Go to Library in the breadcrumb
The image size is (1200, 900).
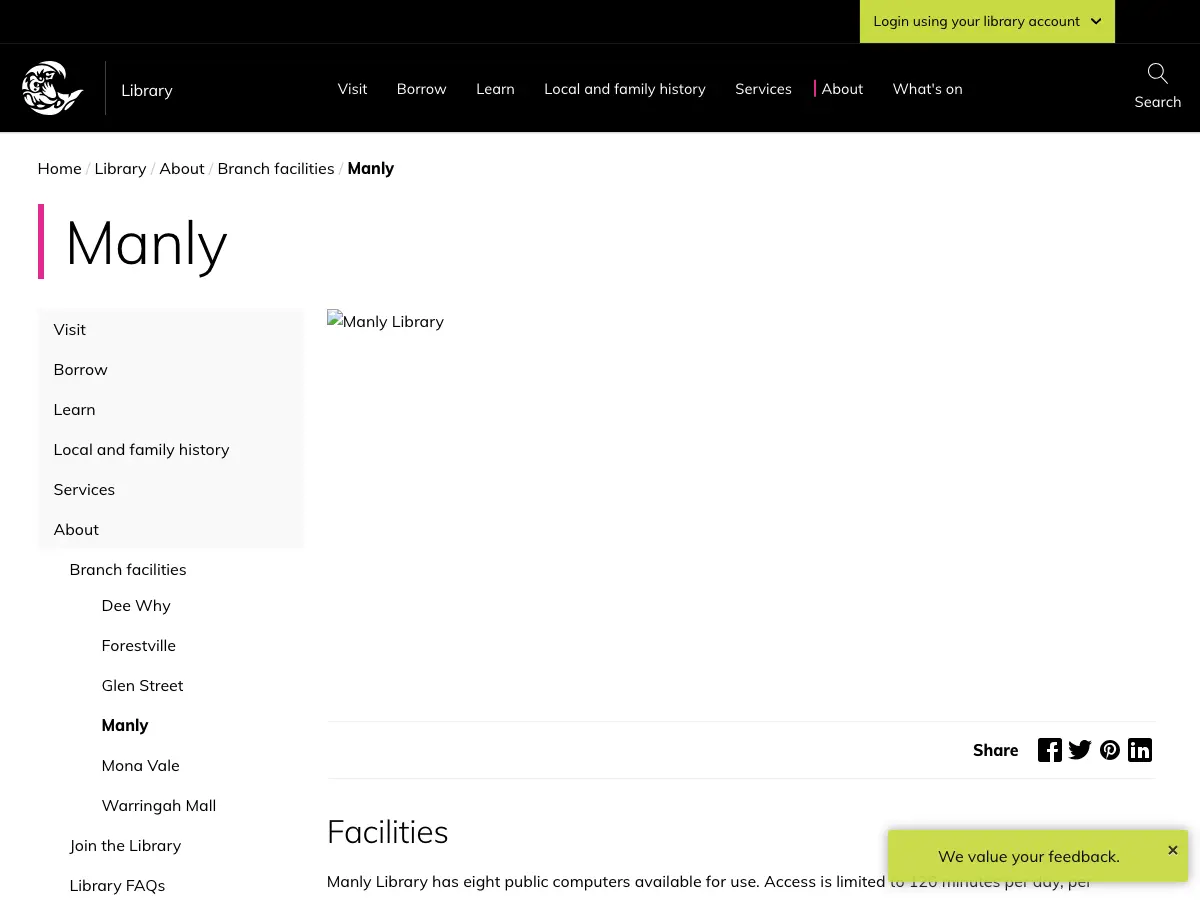(120, 168)
